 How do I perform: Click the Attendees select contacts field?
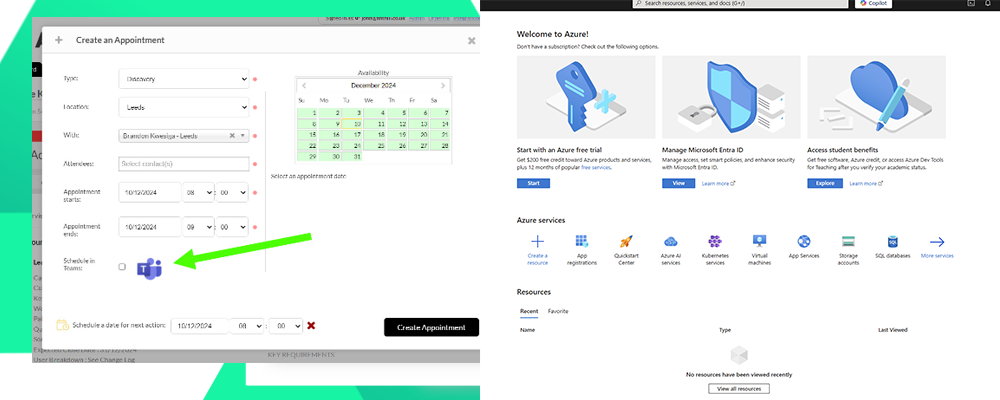pyautogui.click(x=183, y=164)
